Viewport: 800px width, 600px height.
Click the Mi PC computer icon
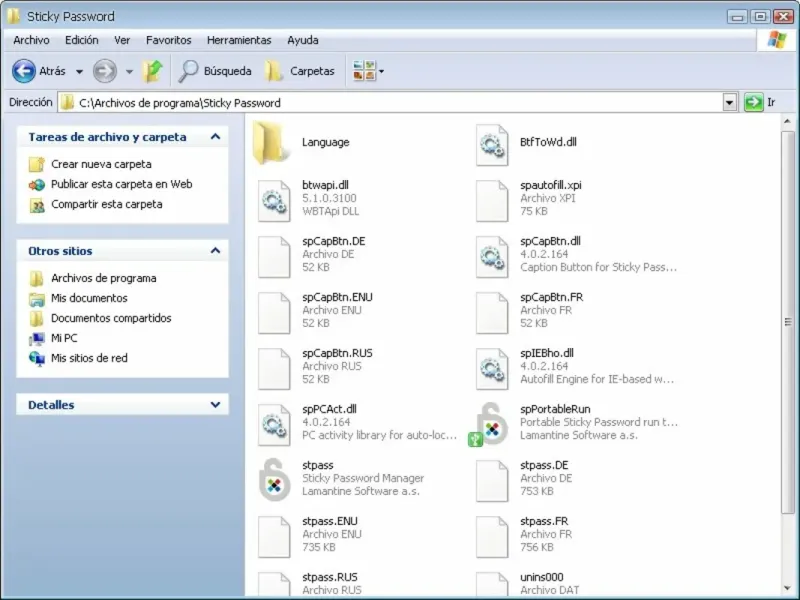click(37, 338)
